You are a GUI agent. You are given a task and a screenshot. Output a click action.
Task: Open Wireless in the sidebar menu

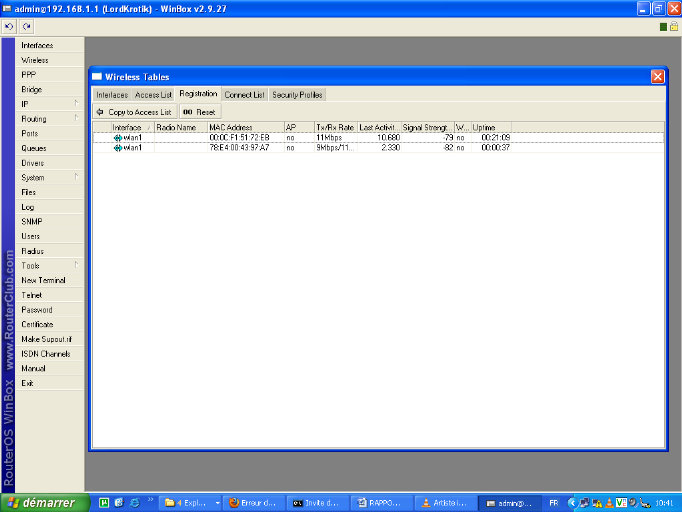[49, 60]
